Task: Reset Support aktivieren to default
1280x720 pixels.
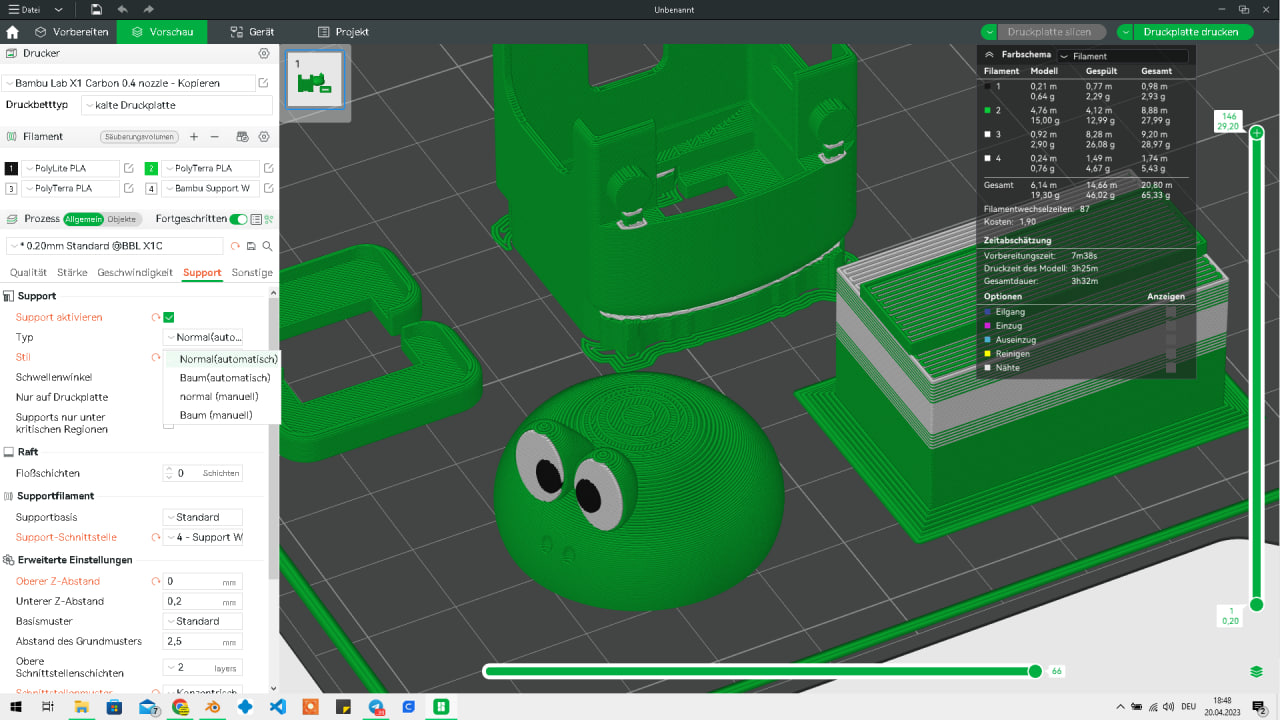Action: (156, 317)
